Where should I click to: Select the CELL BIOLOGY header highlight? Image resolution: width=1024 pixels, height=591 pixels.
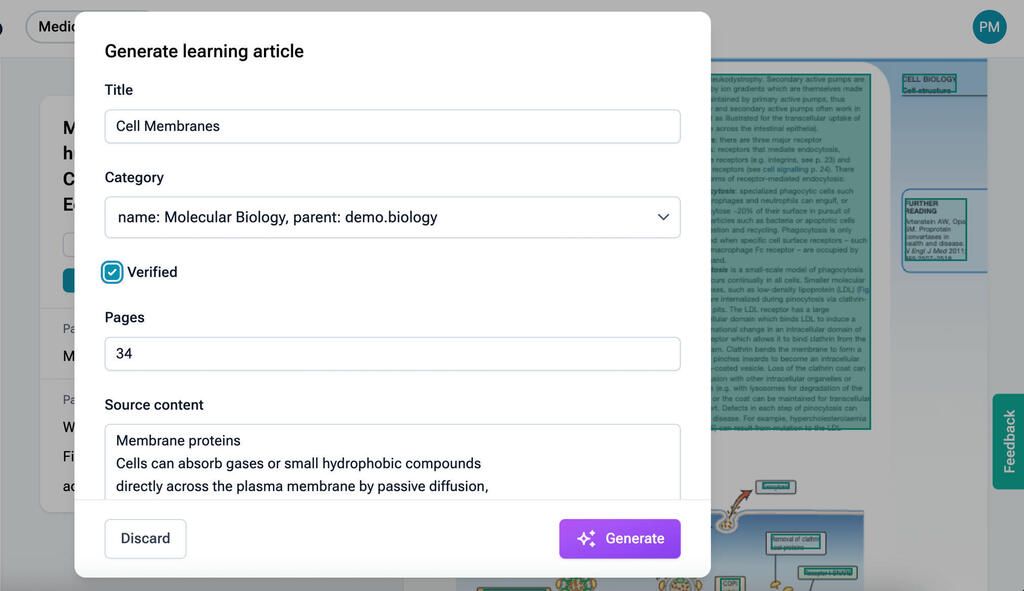click(x=929, y=84)
